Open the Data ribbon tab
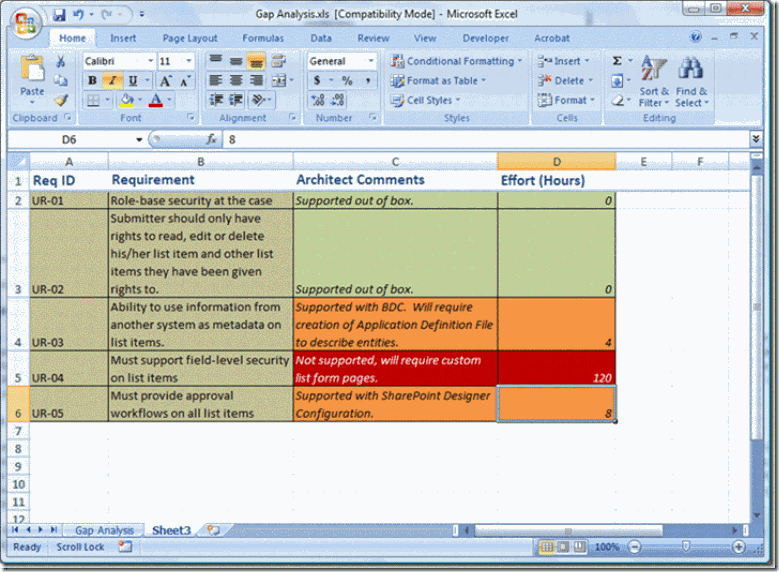 [321, 38]
